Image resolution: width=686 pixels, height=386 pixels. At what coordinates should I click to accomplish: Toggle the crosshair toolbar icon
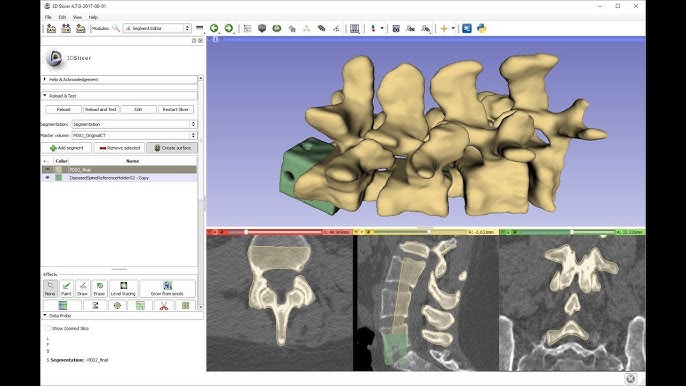(x=444, y=28)
